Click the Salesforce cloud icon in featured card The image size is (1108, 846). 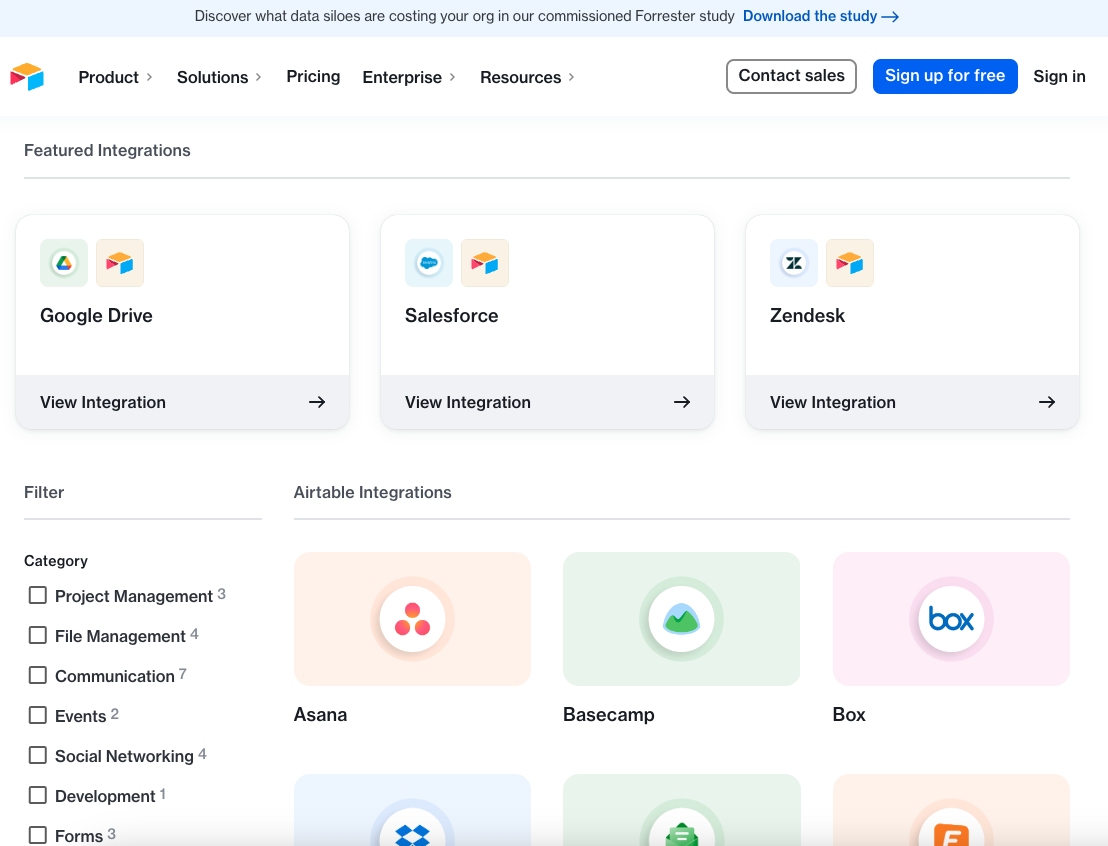pos(429,263)
